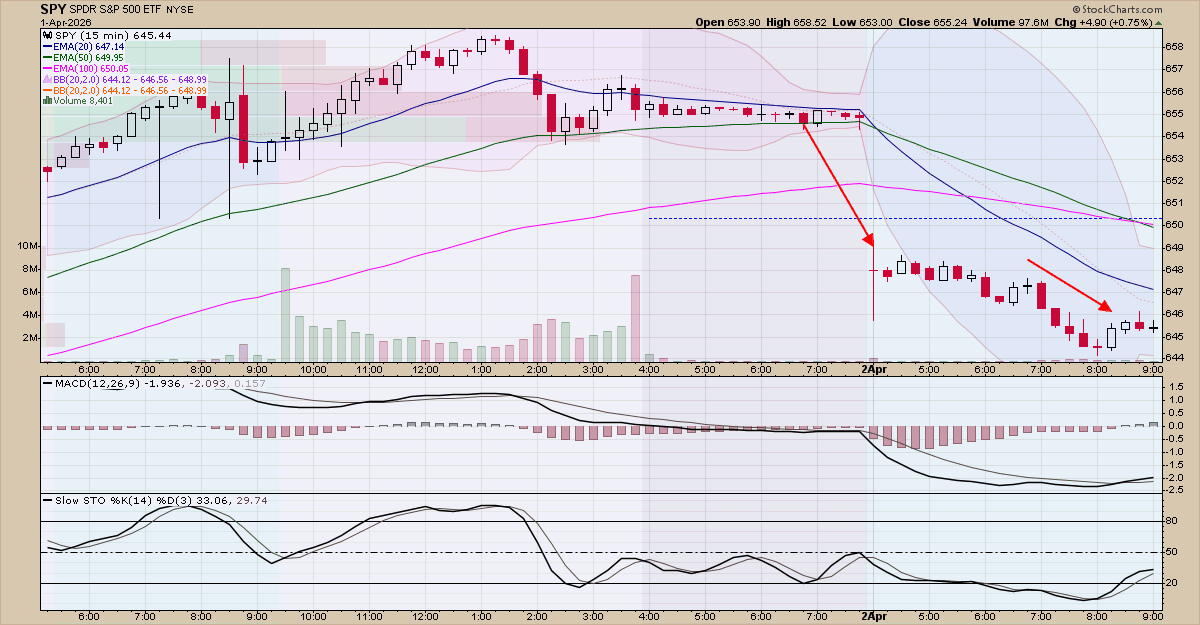
Task: Click the volume bars icon beside Volume 8,401
Action: click(48, 100)
